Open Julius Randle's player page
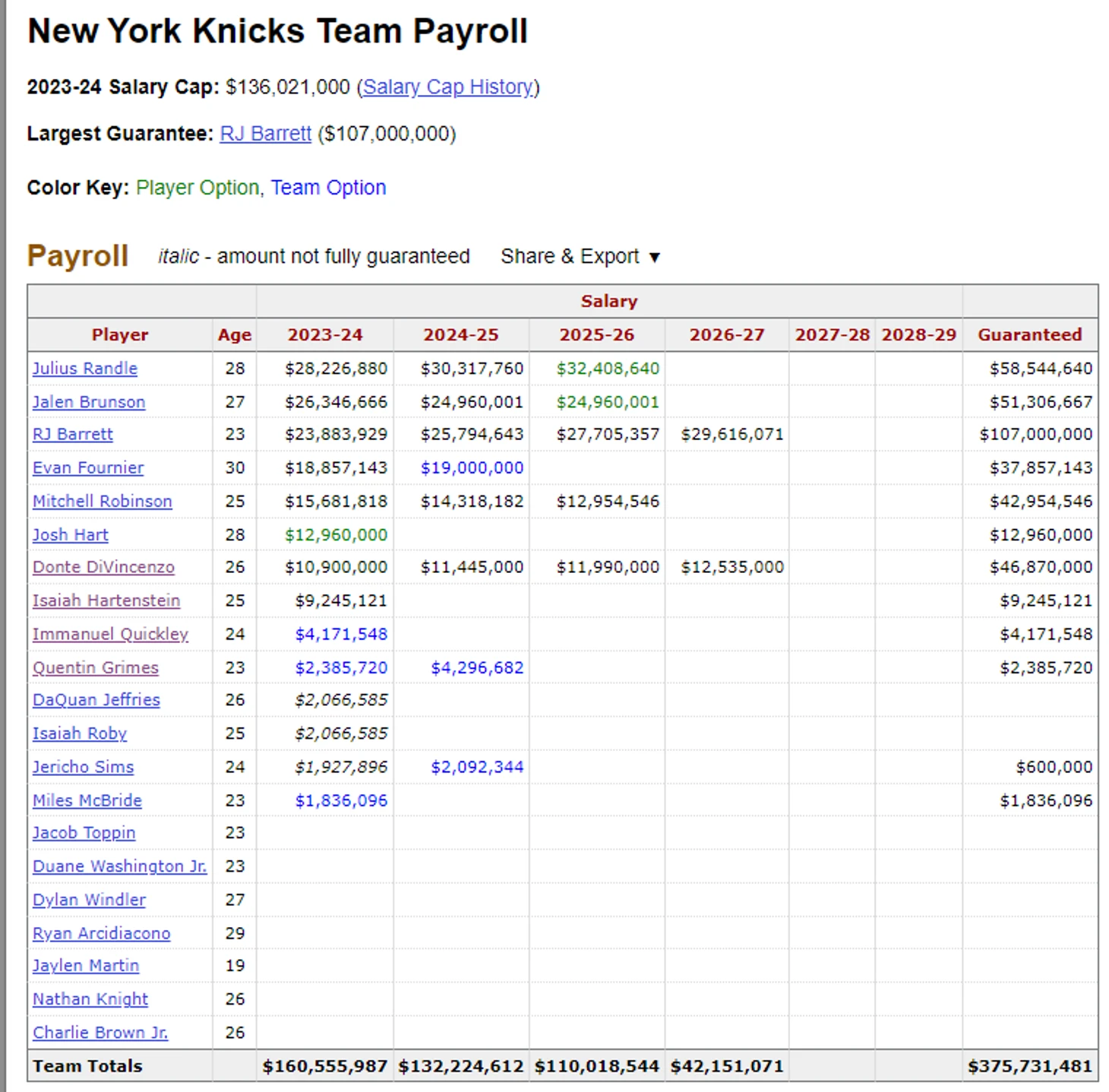The height and width of the screenshot is (1092, 1109). click(x=85, y=369)
